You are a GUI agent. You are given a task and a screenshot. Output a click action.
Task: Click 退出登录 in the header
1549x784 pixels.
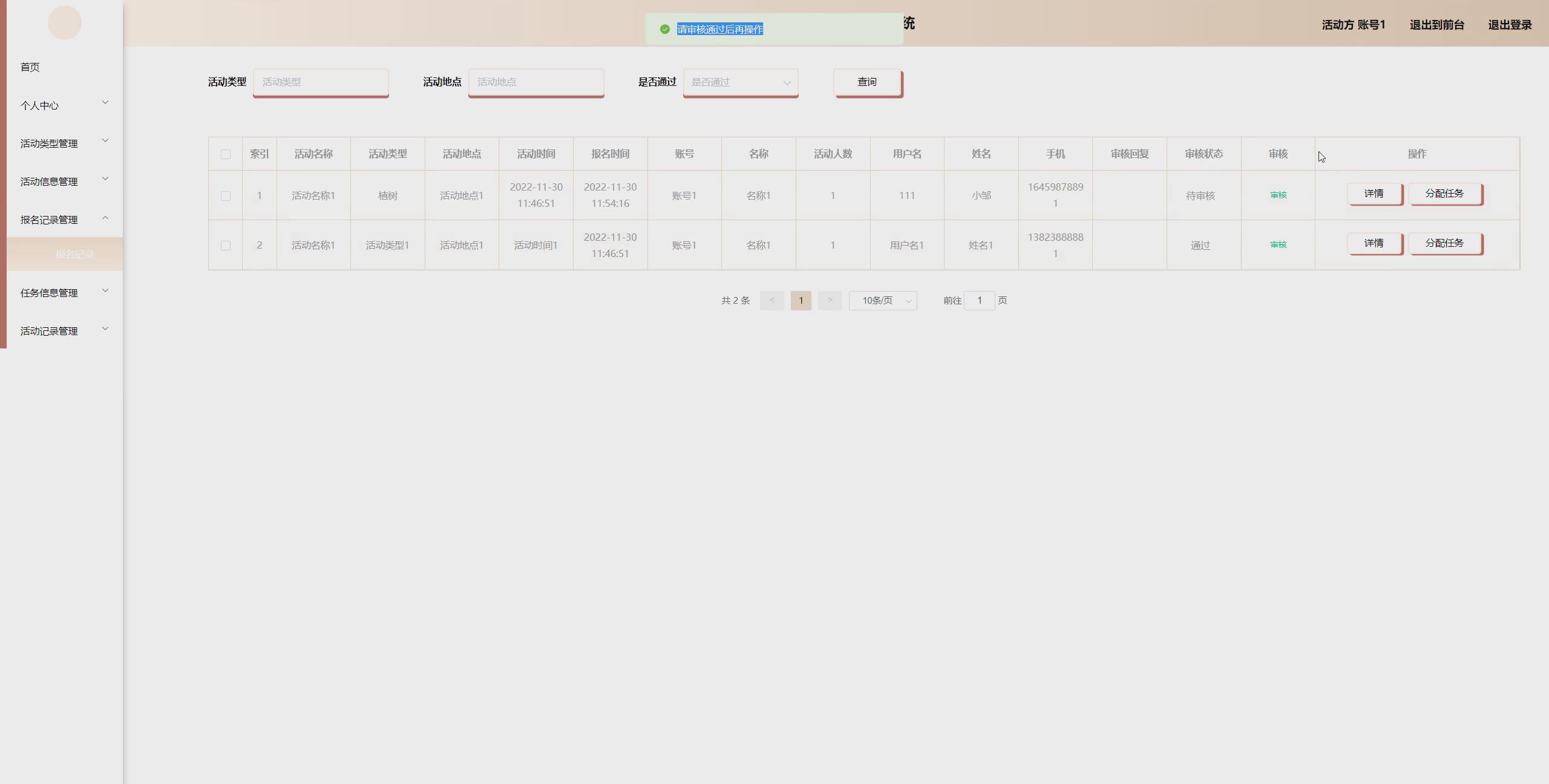coord(1509,25)
